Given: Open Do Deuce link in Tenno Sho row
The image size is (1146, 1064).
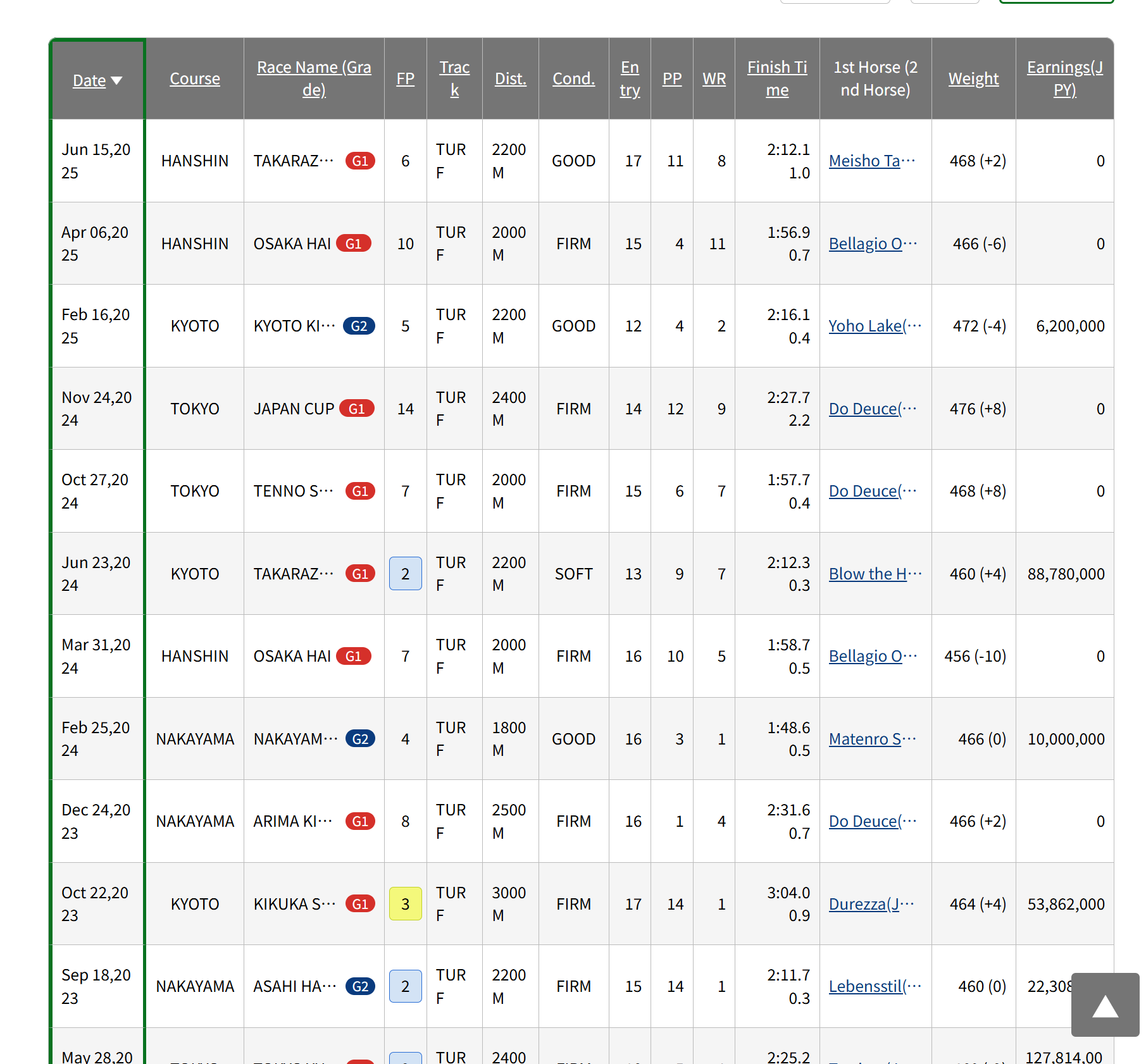Looking at the screenshot, I should tap(873, 491).
